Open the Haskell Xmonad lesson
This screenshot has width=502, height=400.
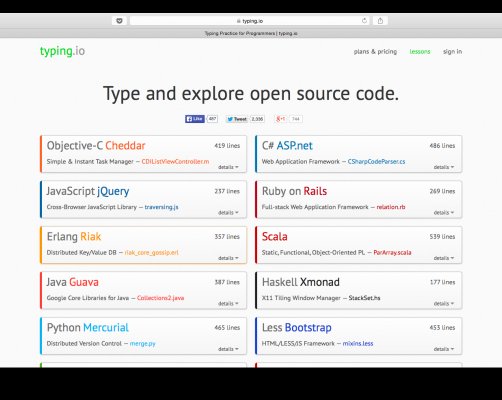pyautogui.click(x=359, y=290)
